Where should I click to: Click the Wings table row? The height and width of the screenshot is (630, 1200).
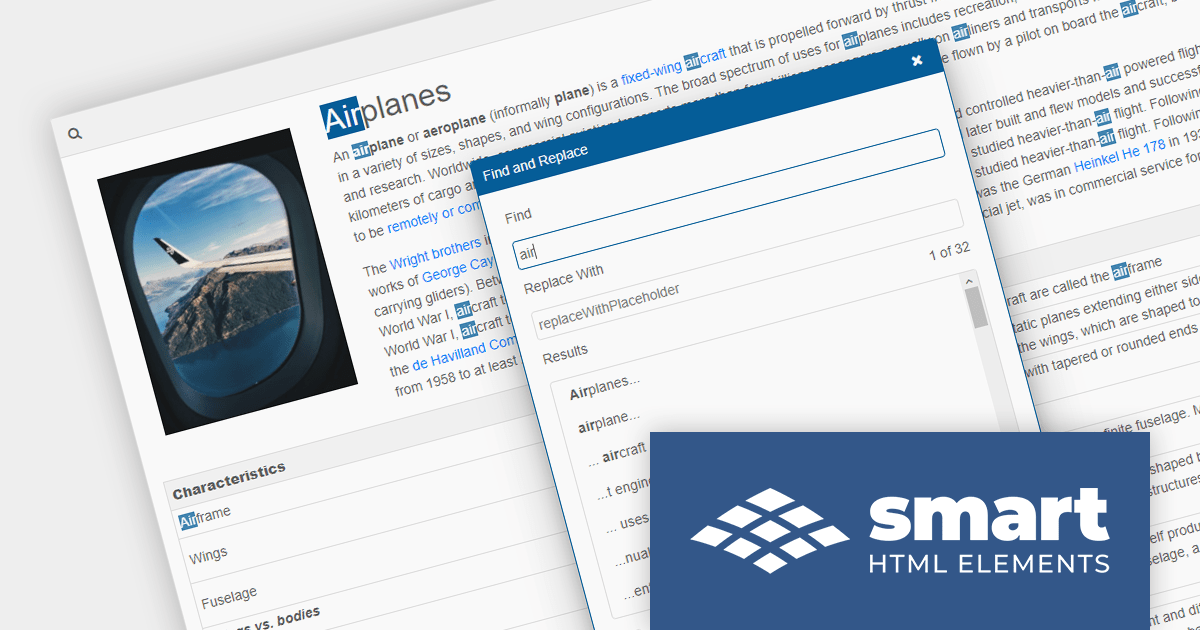(x=208, y=553)
